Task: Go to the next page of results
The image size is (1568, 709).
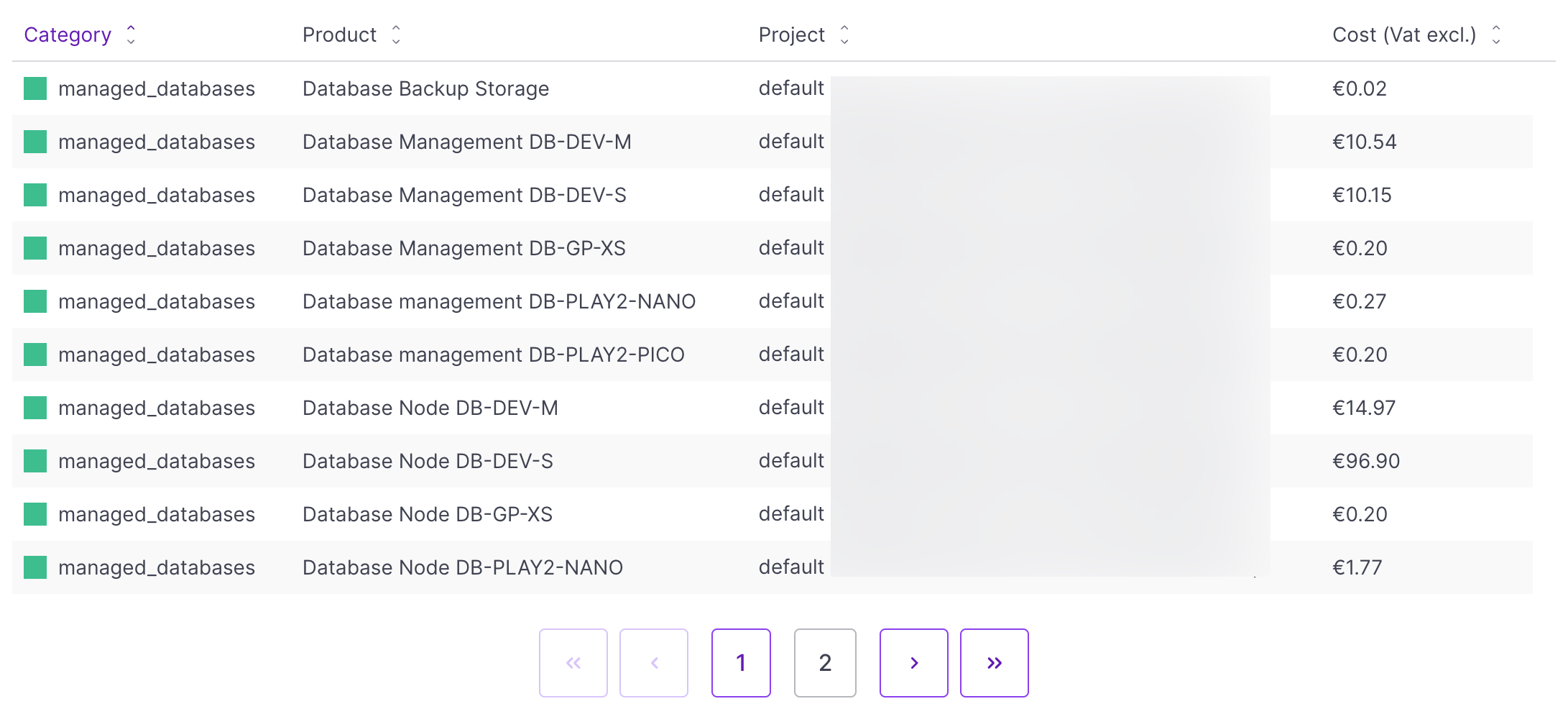Action: pyautogui.click(x=913, y=662)
